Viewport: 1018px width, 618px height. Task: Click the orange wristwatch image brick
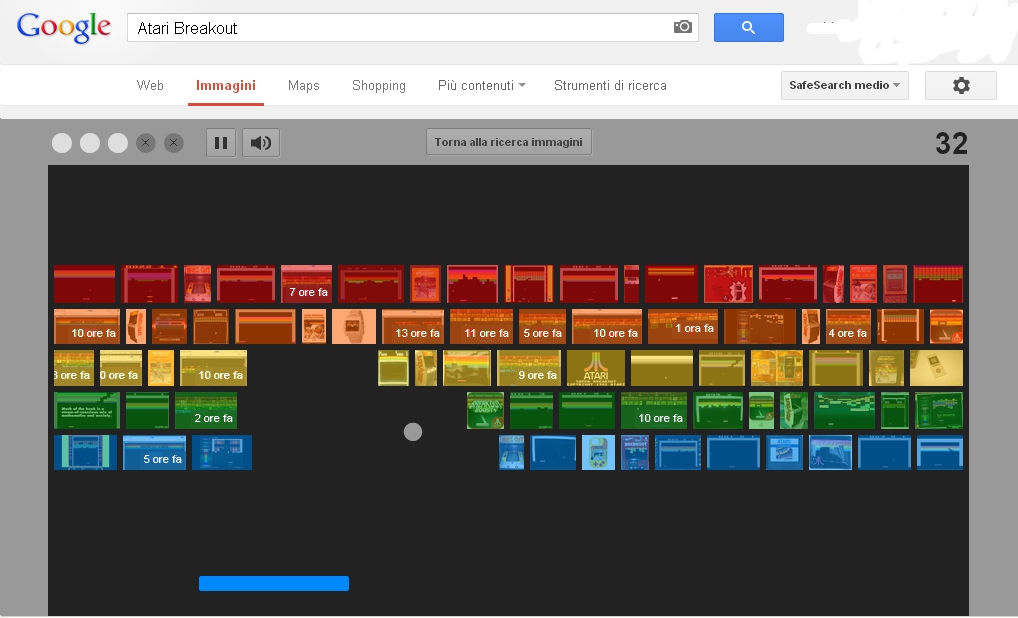pos(354,327)
